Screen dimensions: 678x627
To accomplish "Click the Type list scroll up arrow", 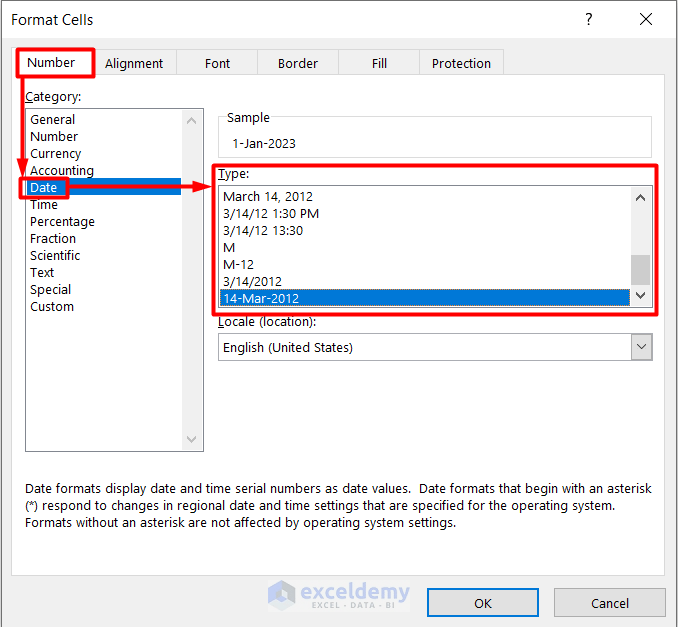I will (x=640, y=198).
